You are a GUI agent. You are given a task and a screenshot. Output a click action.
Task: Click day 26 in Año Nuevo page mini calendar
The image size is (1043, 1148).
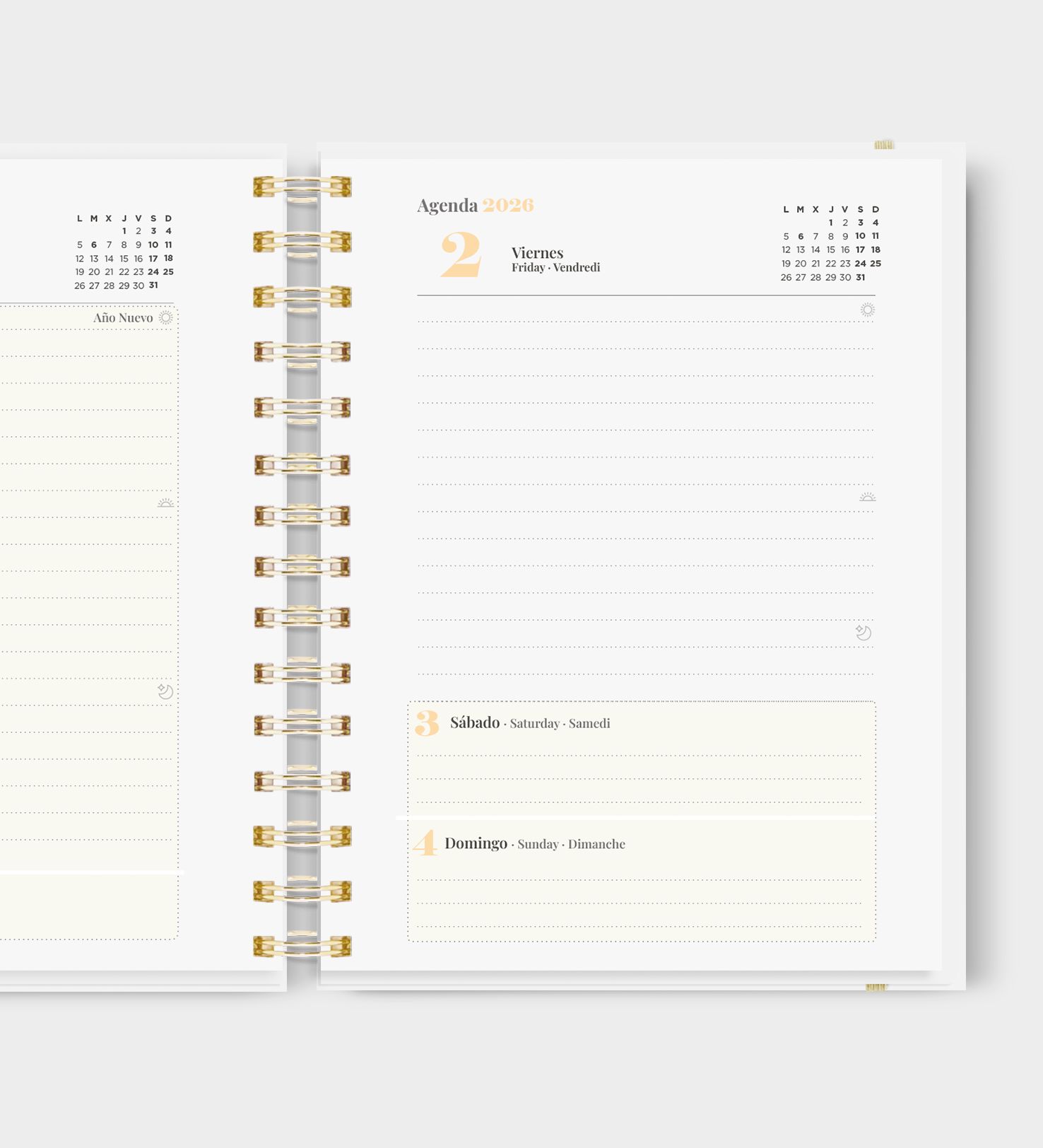pos(79,286)
